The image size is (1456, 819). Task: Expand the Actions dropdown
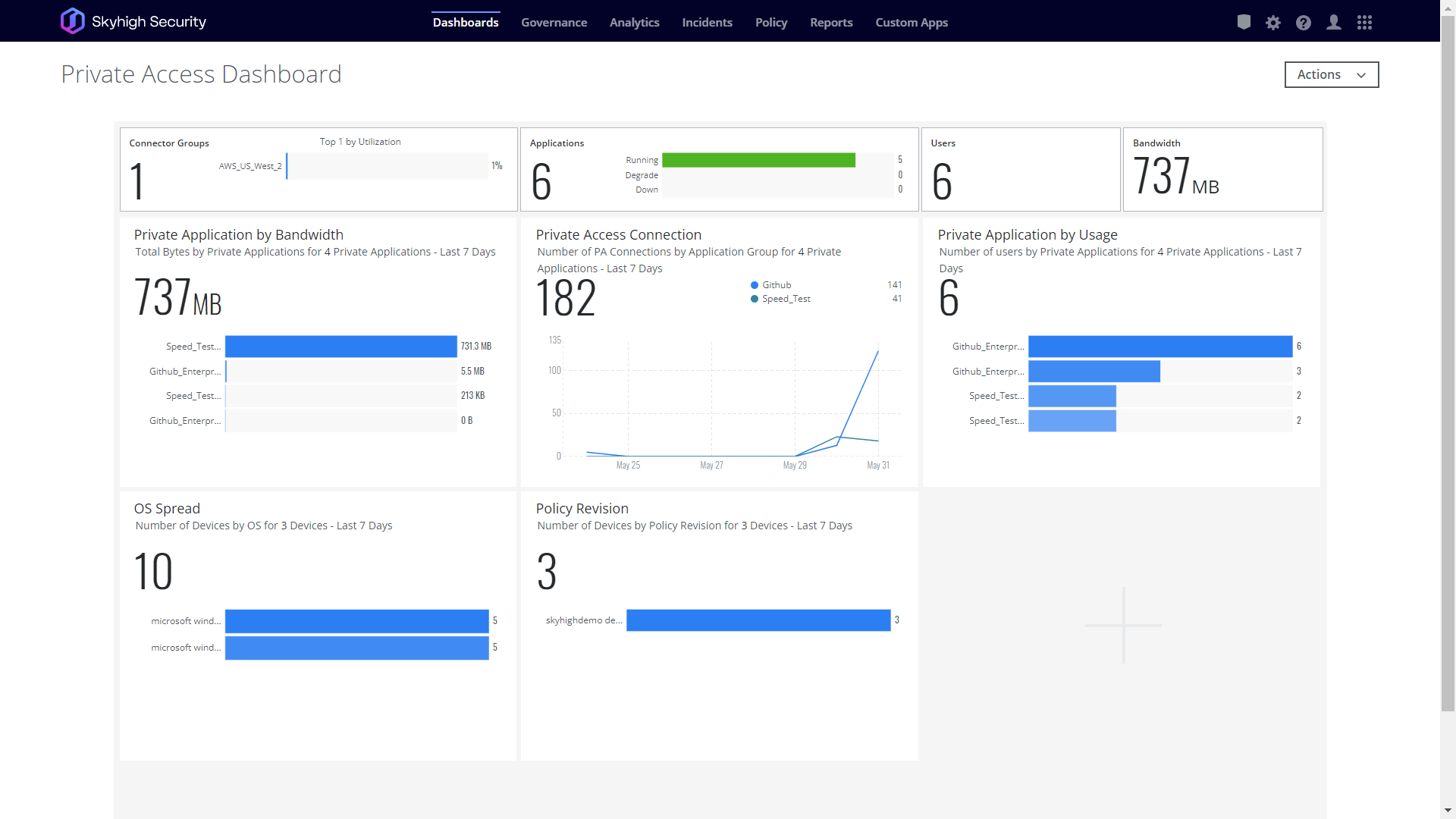click(1331, 74)
